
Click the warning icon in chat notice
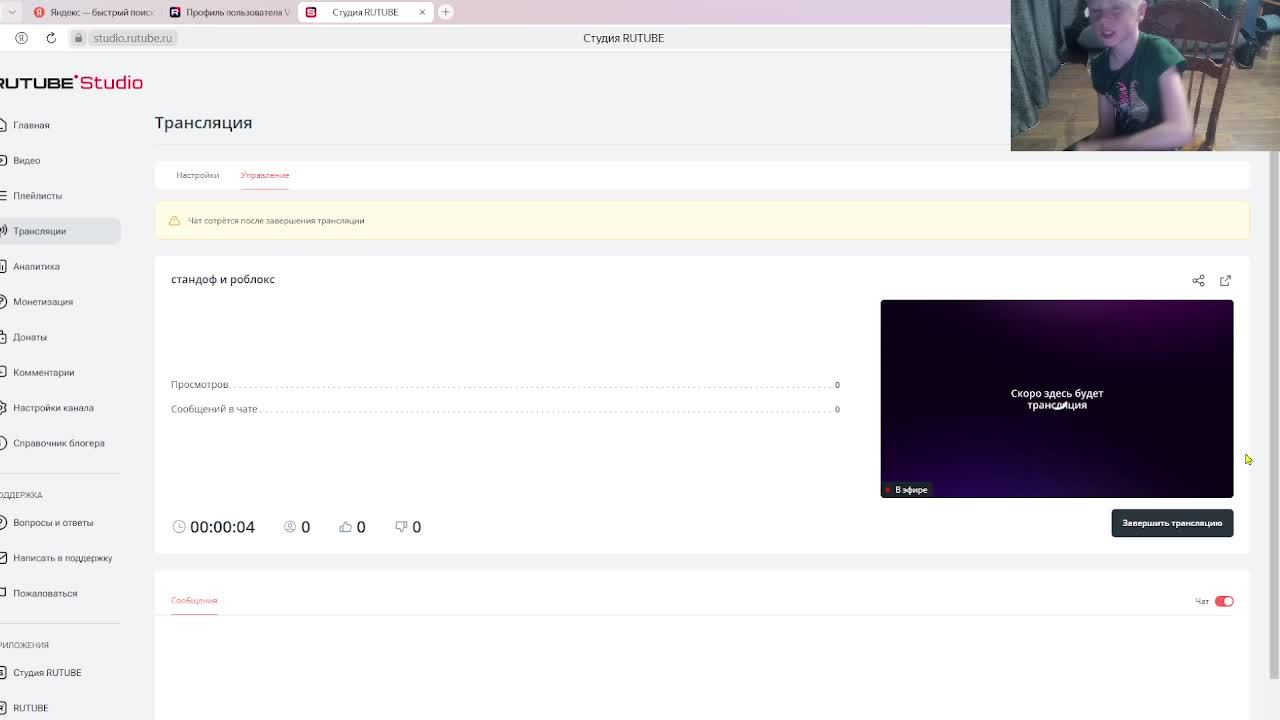[x=174, y=220]
